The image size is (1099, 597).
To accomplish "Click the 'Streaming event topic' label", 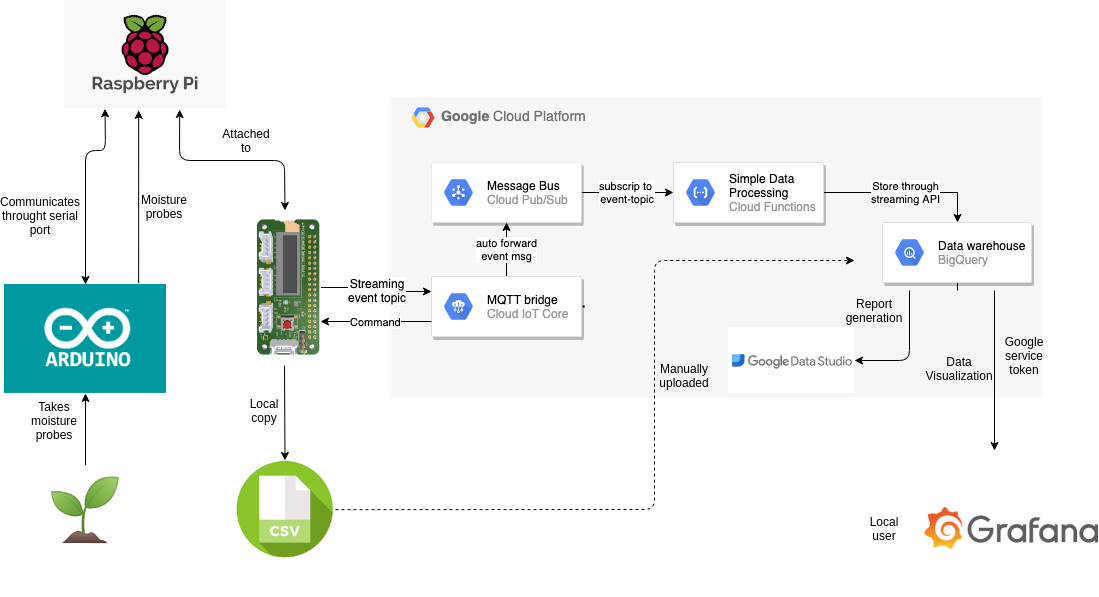I will tap(377, 290).
